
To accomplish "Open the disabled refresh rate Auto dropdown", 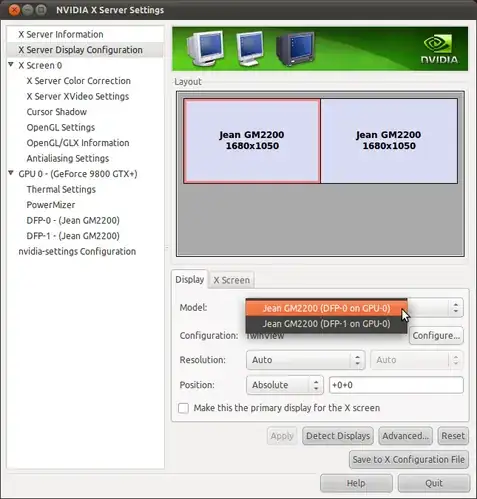I will click(x=417, y=360).
